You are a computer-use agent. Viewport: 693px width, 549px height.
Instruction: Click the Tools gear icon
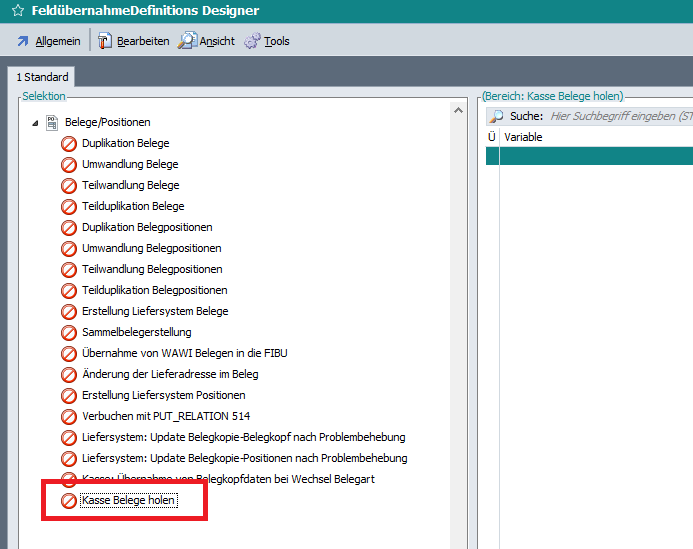click(x=253, y=41)
